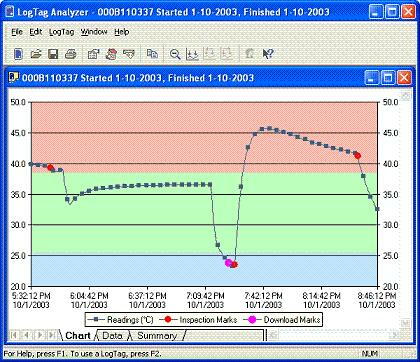Screen dimensions: 420x362
Task: Click the blue square Readings legend swatch
Action: tap(96, 320)
